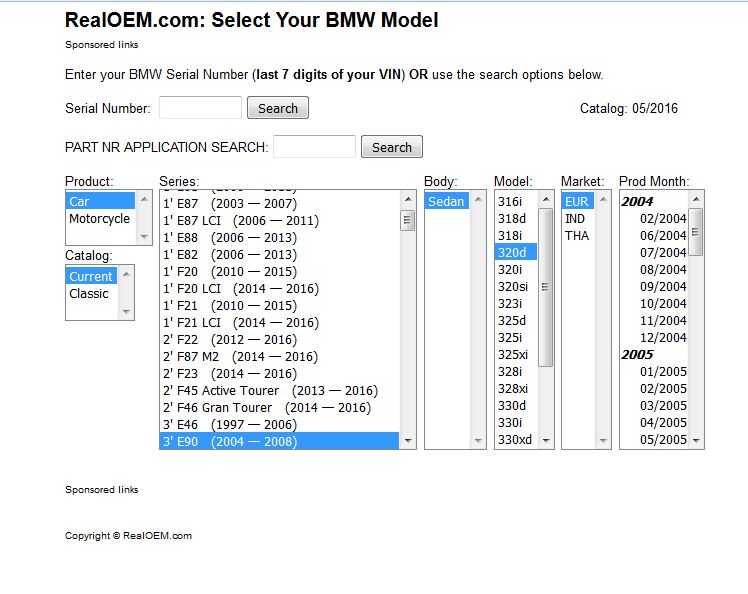The width and height of the screenshot is (748, 594).
Task: Select series 1' E88 (2006 — 2013)
Action: point(279,238)
